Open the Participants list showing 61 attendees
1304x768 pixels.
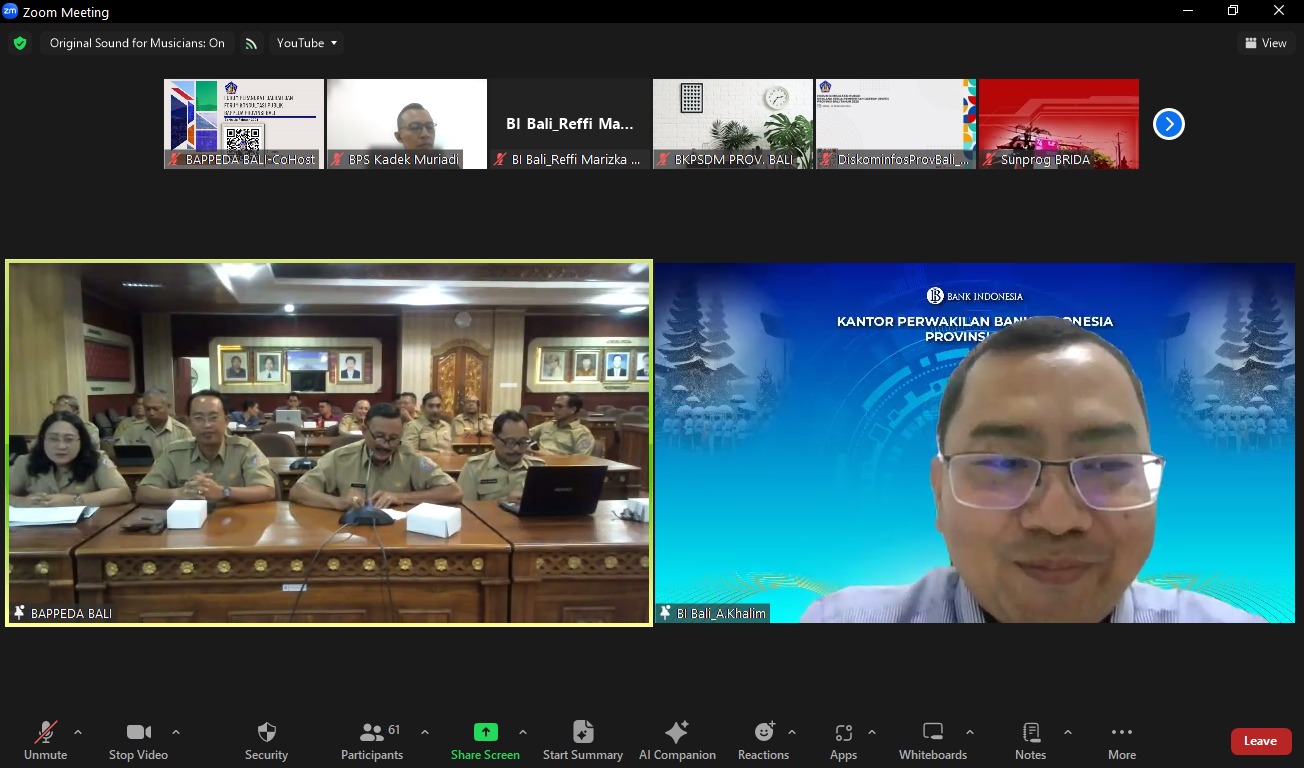pyautogui.click(x=371, y=733)
